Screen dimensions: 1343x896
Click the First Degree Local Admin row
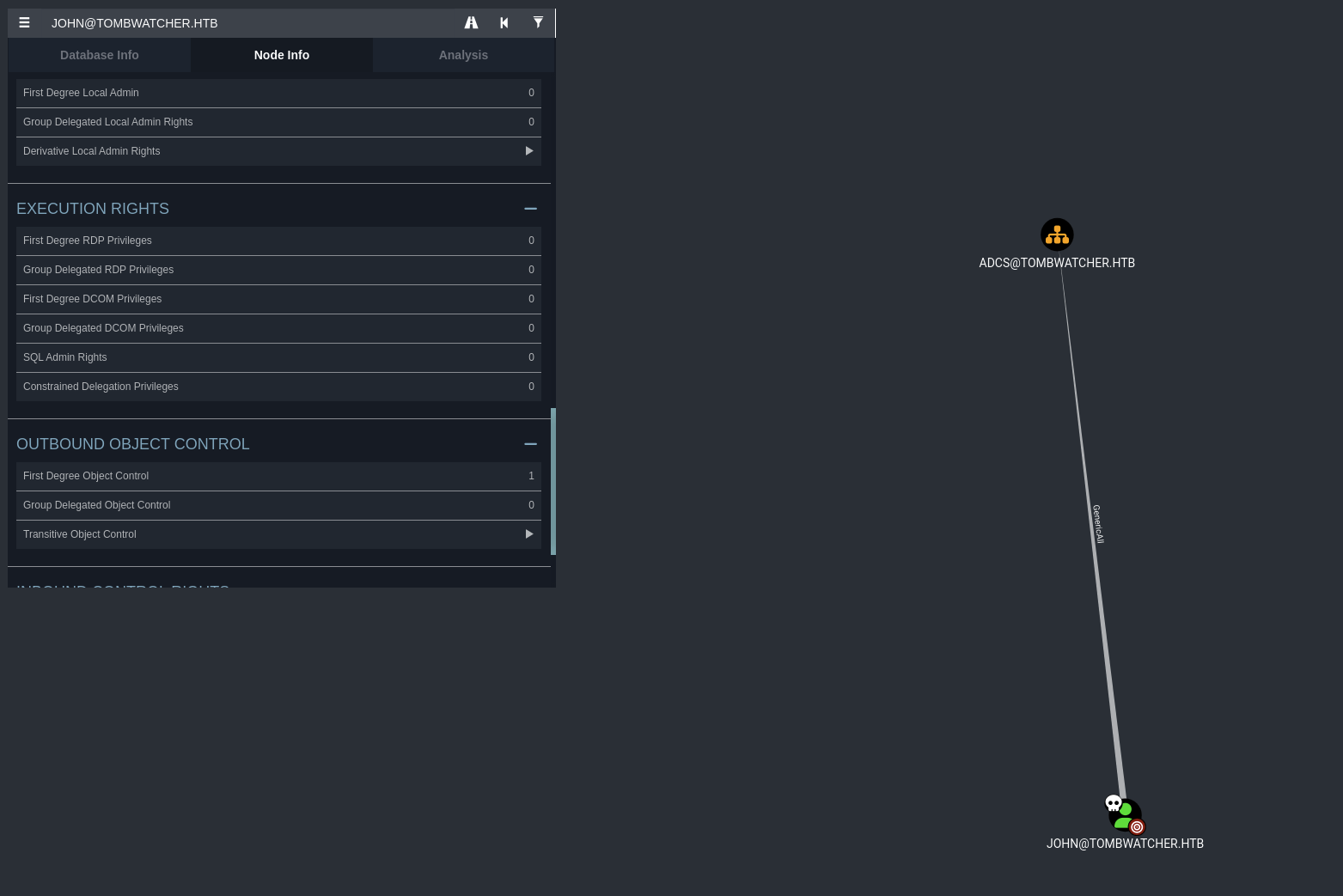[278, 93]
